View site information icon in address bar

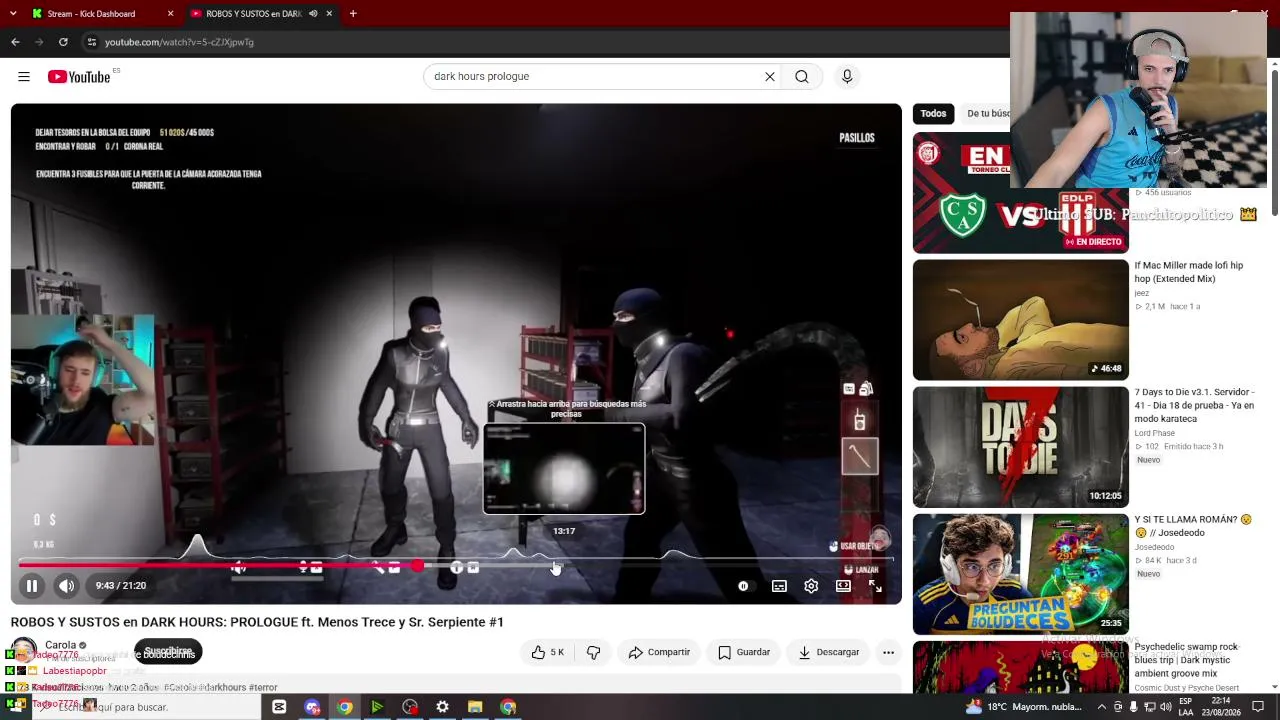coord(92,42)
